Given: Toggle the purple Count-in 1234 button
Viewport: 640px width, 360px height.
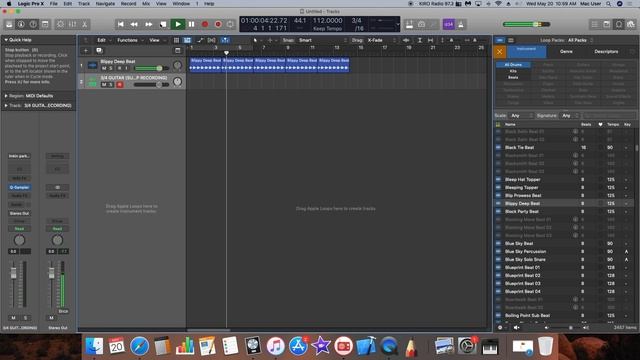Looking at the screenshot, I should pos(449,24).
